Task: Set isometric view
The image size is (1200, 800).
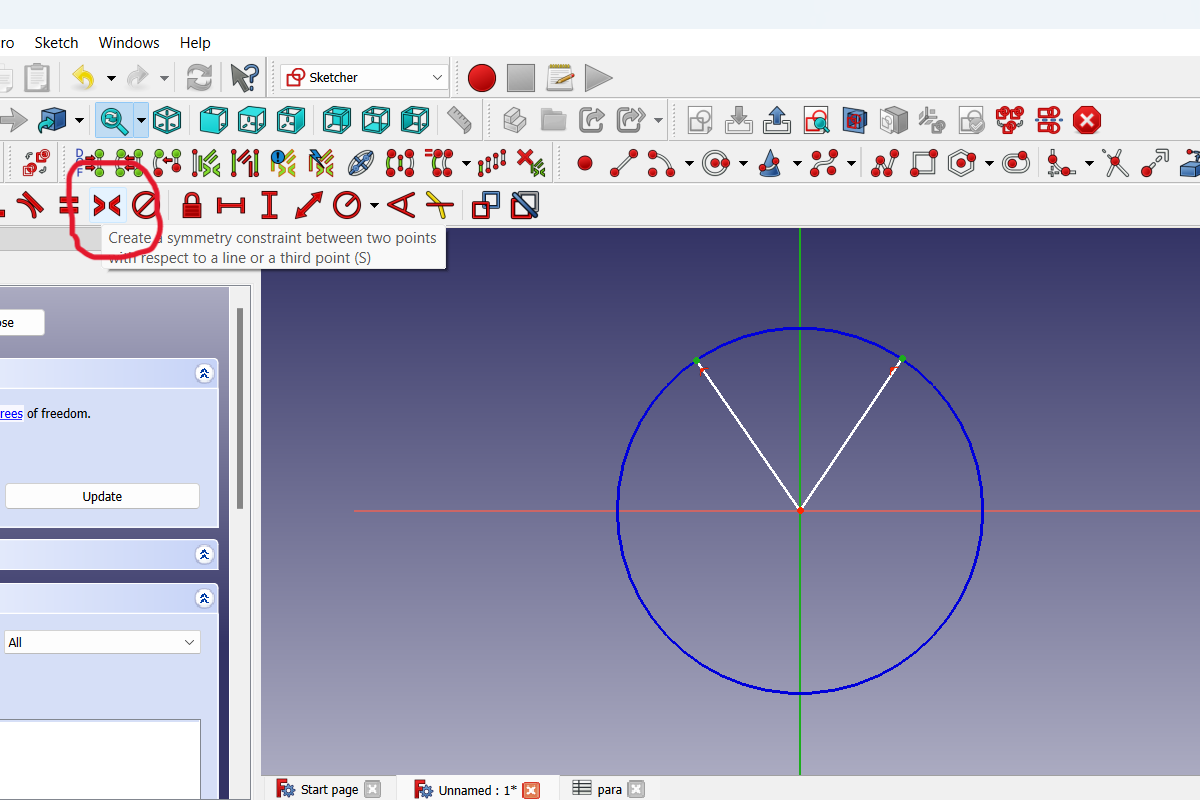Action: (167, 121)
